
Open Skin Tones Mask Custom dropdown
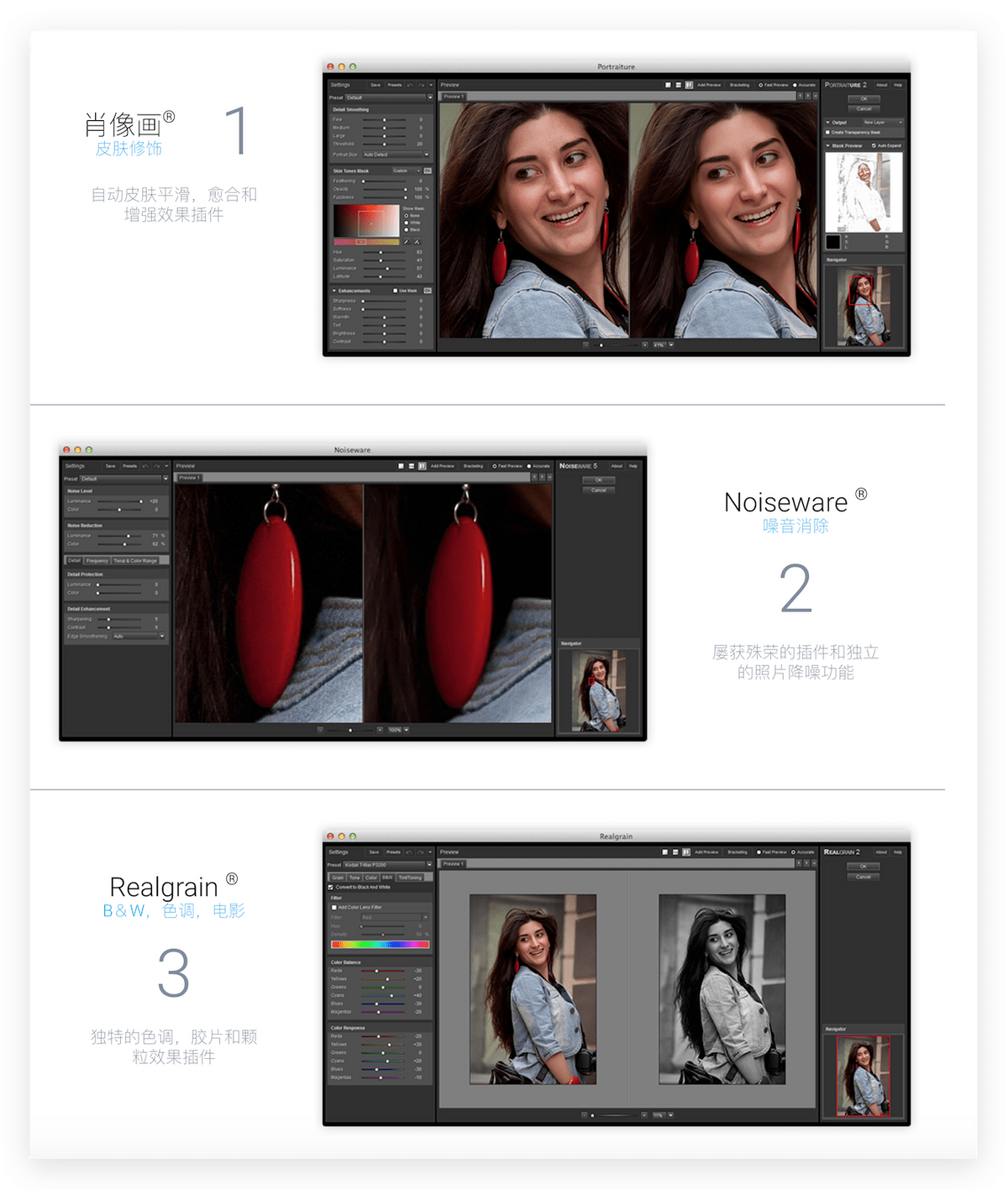(407, 170)
